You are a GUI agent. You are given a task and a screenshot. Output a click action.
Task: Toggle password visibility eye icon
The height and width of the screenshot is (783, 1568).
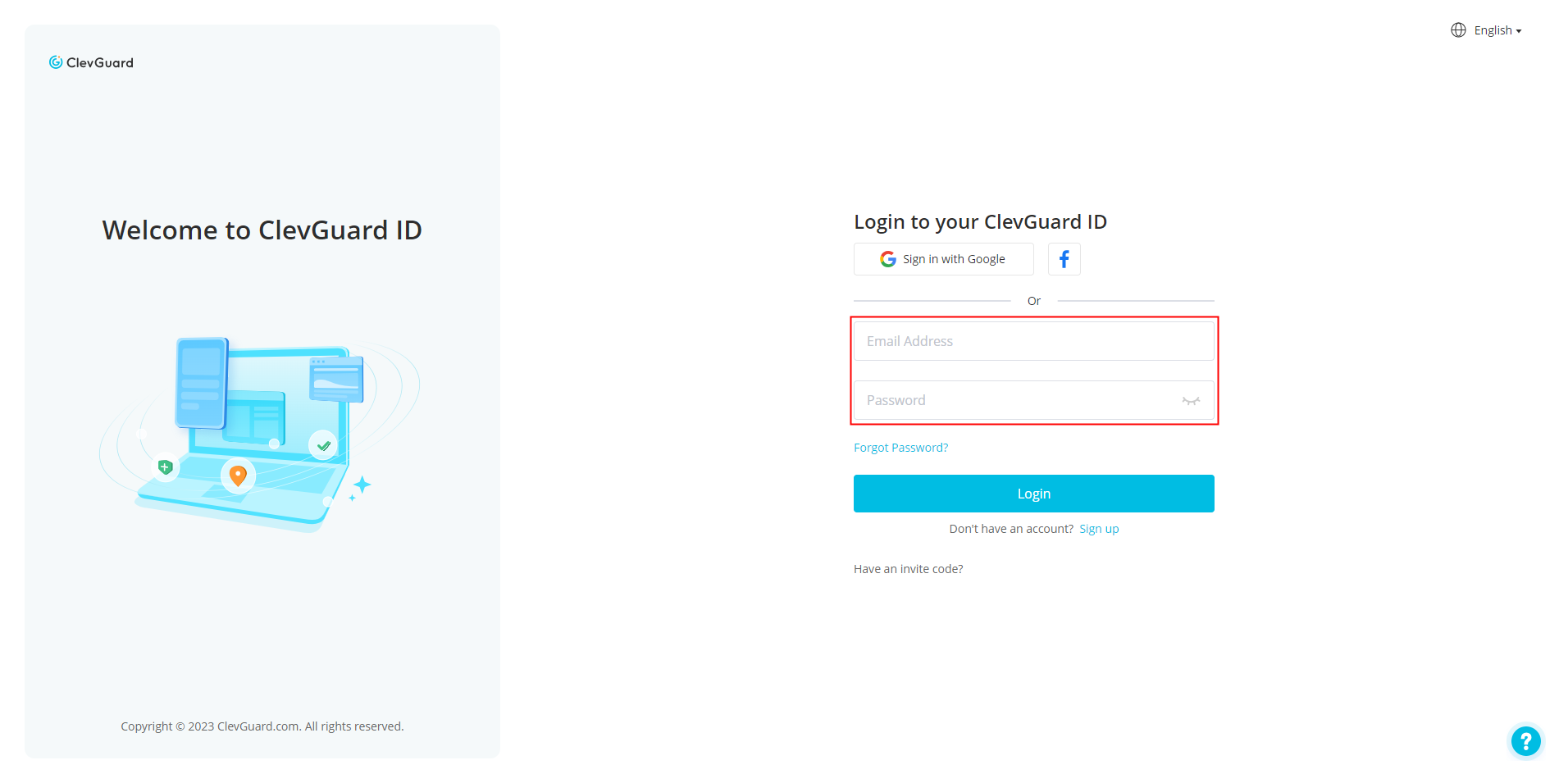[x=1191, y=401]
